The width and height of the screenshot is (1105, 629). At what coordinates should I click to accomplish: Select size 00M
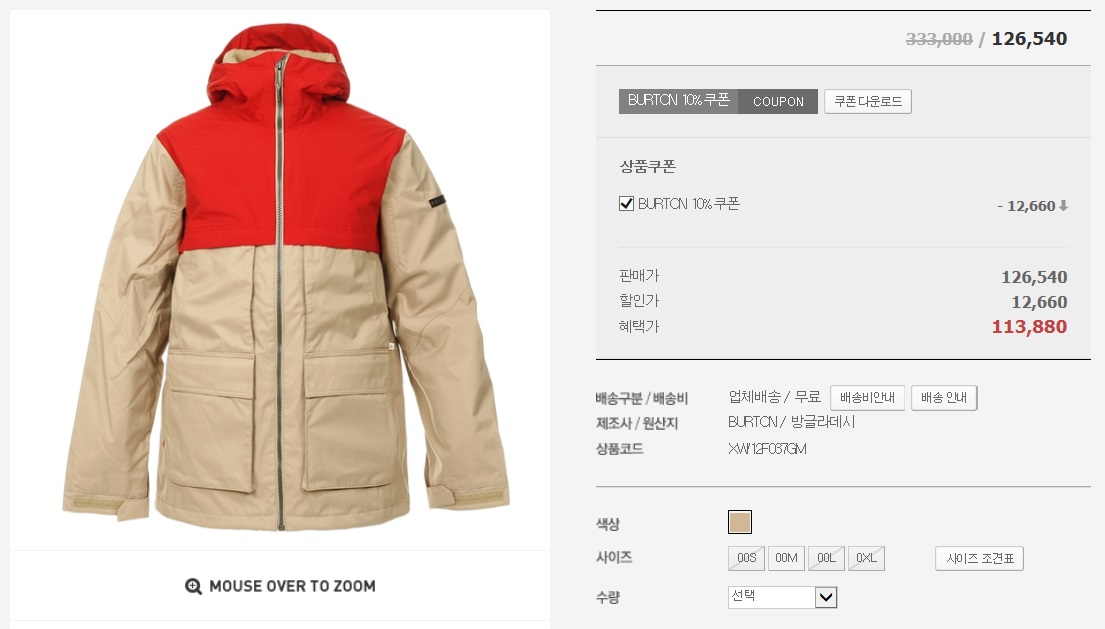pyautogui.click(x=786, y=559)
